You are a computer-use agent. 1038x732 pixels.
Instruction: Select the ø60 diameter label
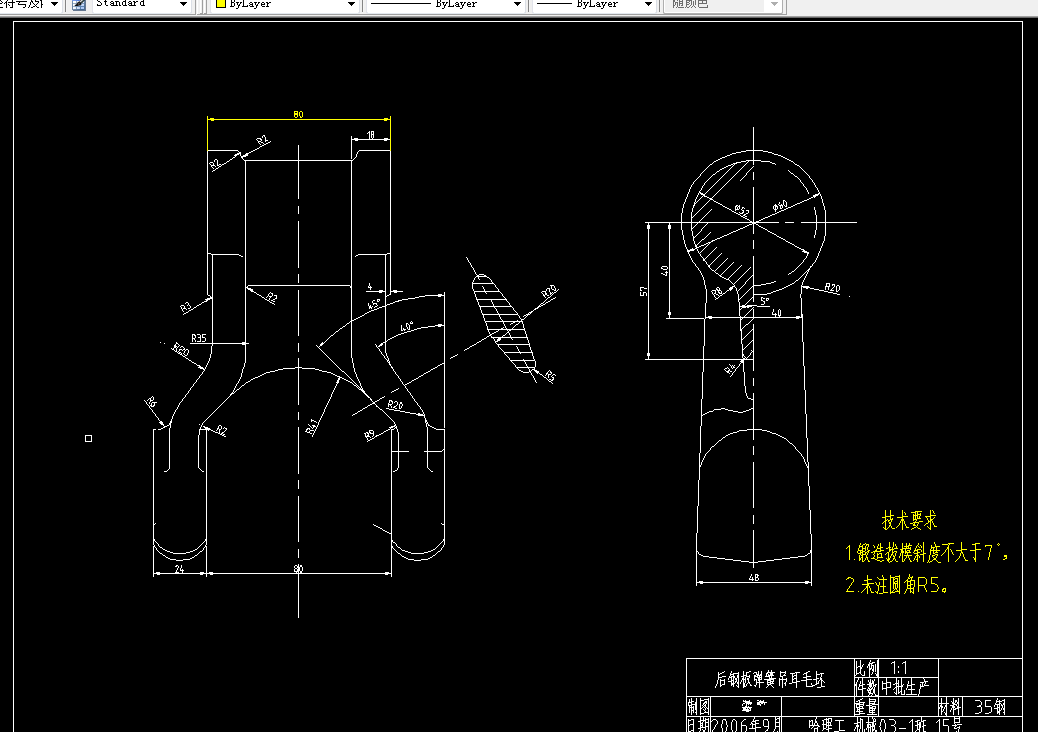tap(780, 206)
